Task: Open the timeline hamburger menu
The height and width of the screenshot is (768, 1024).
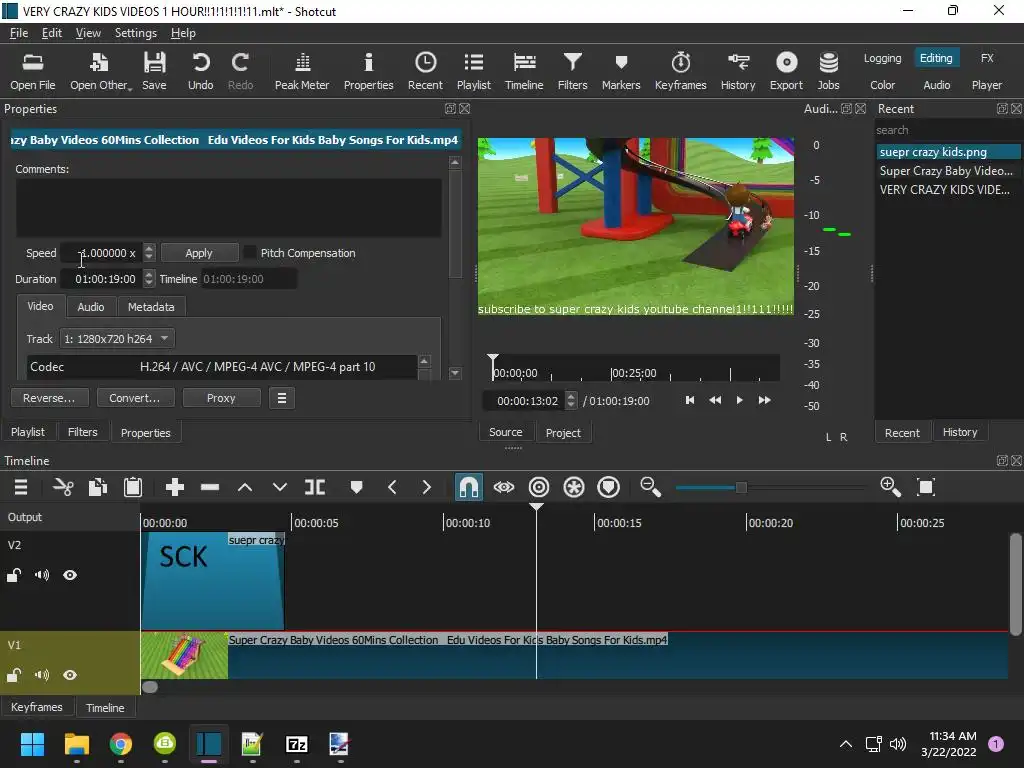Action: coord(21,487)
